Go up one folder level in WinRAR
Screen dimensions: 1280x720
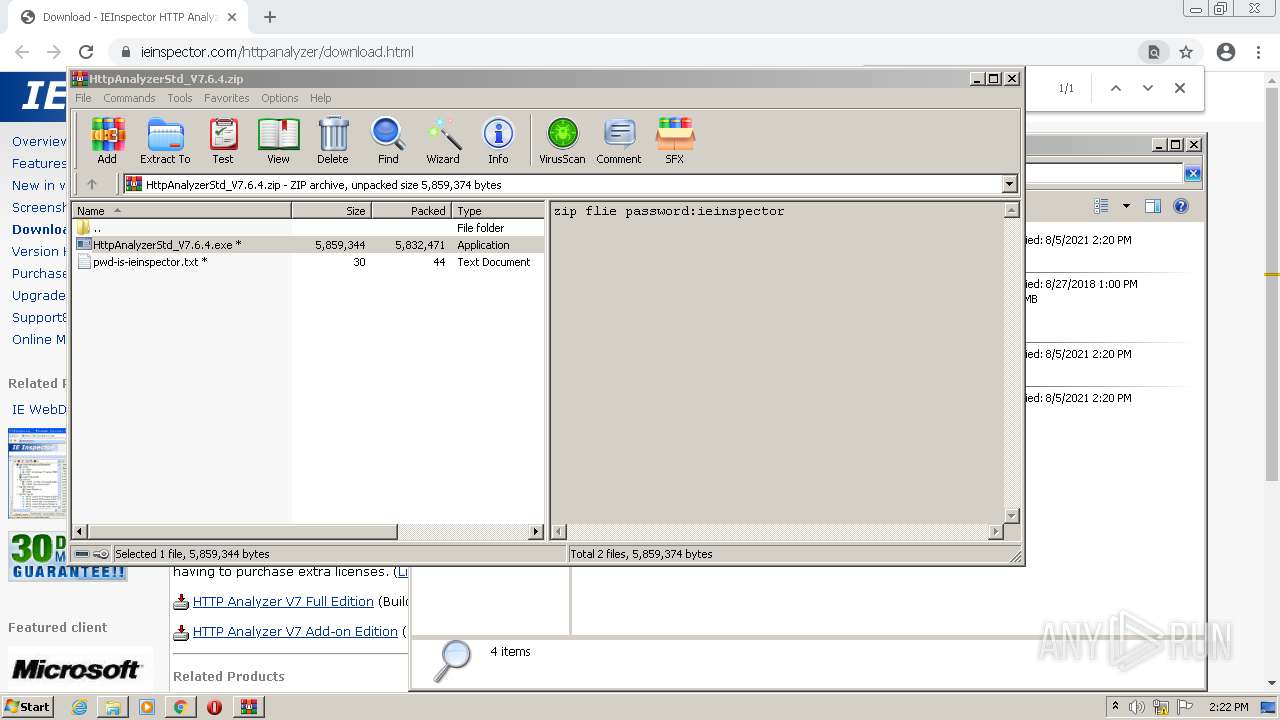point(92,184)
